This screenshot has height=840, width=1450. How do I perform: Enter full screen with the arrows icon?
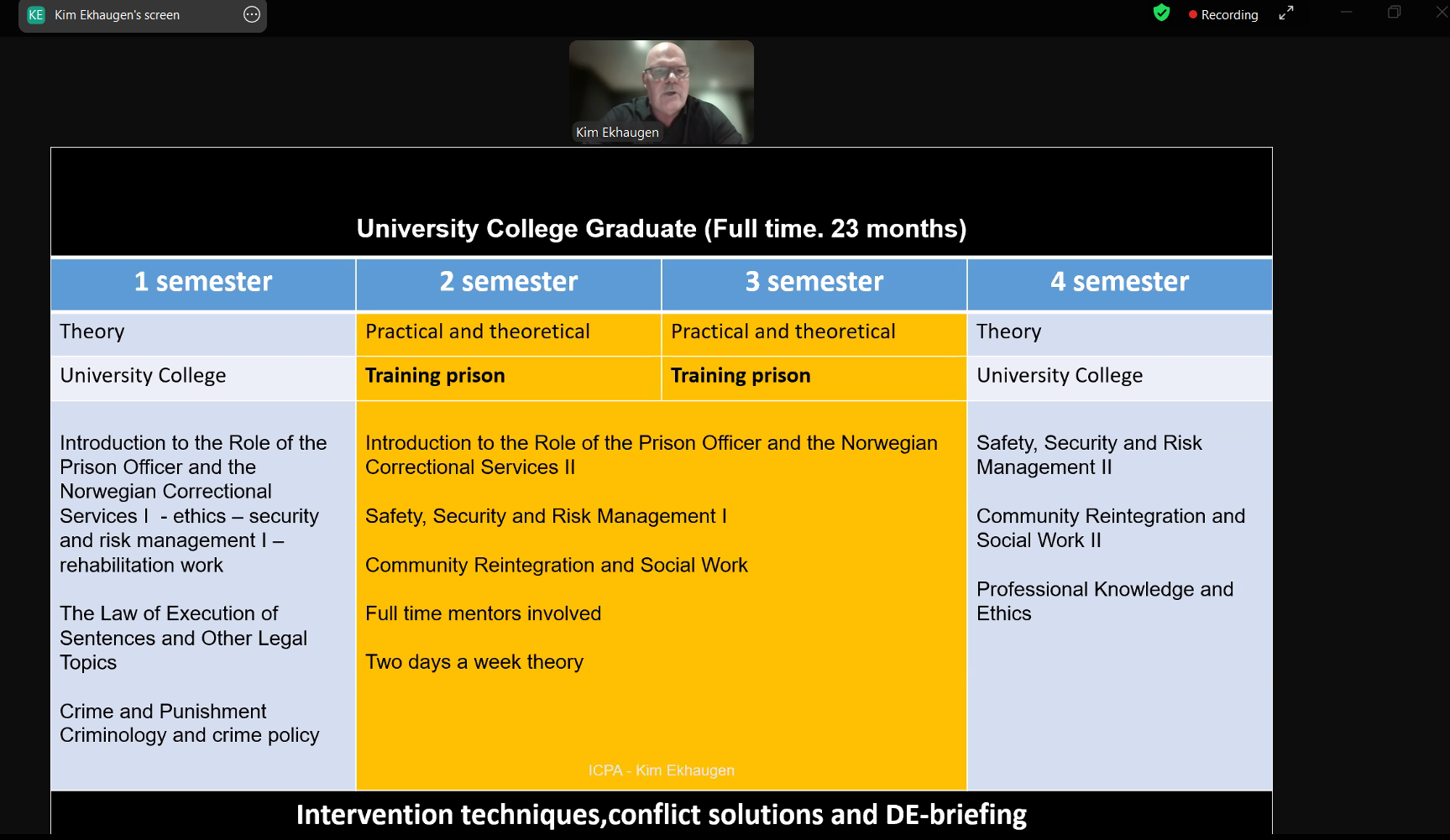(1286, 13)
